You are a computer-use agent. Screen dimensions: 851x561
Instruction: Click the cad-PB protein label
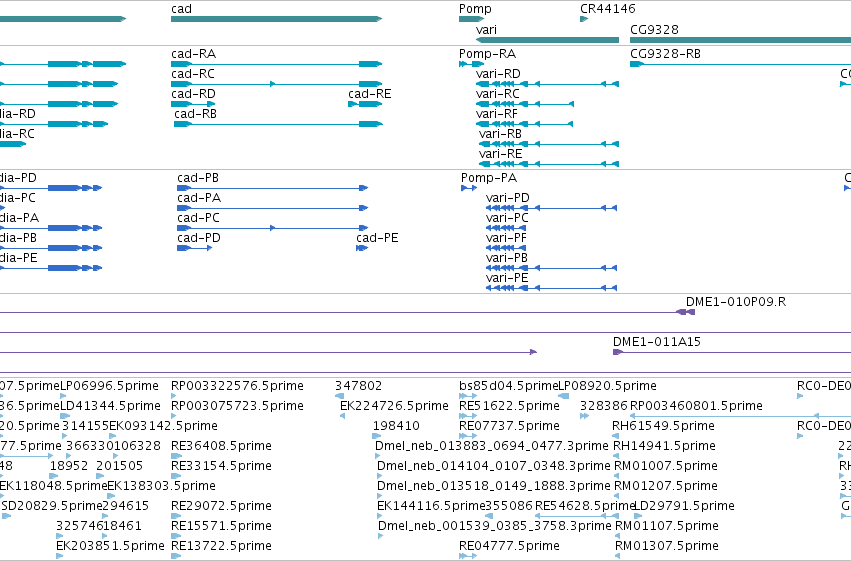198,178
